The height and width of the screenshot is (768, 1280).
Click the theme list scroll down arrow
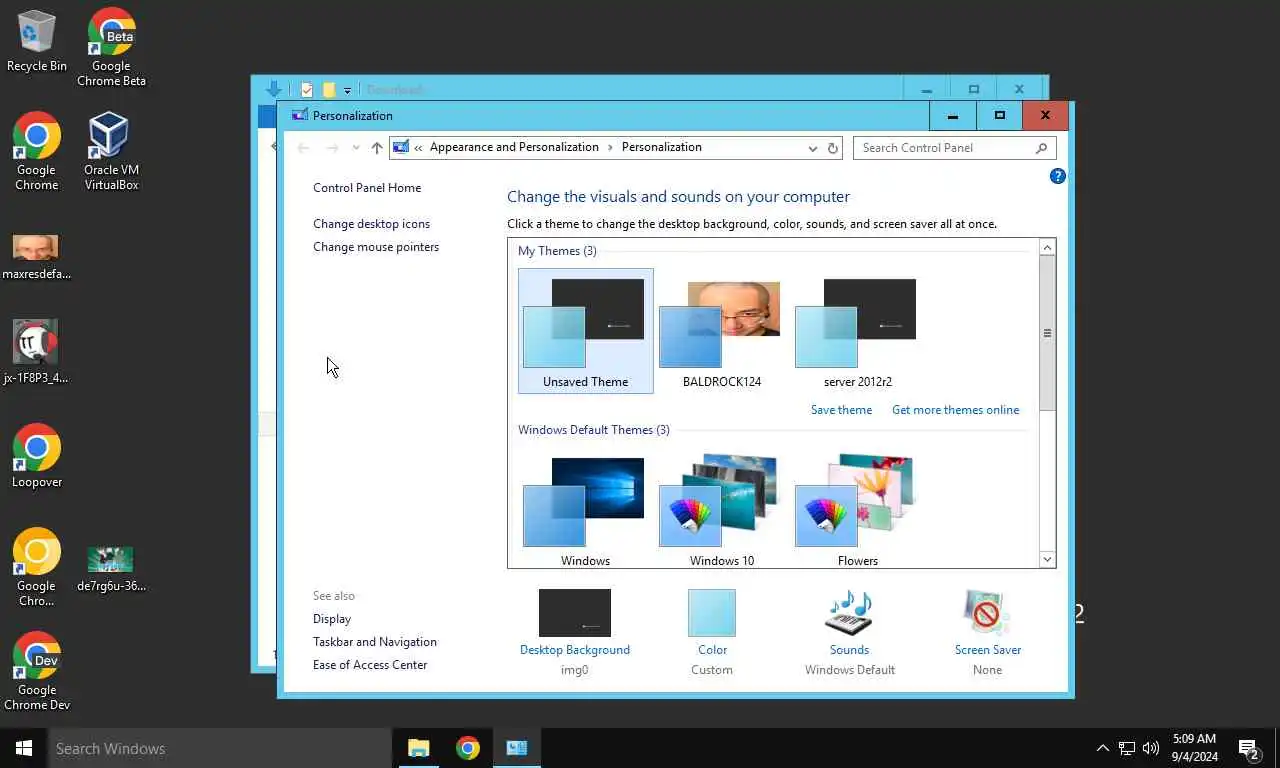1047,559
